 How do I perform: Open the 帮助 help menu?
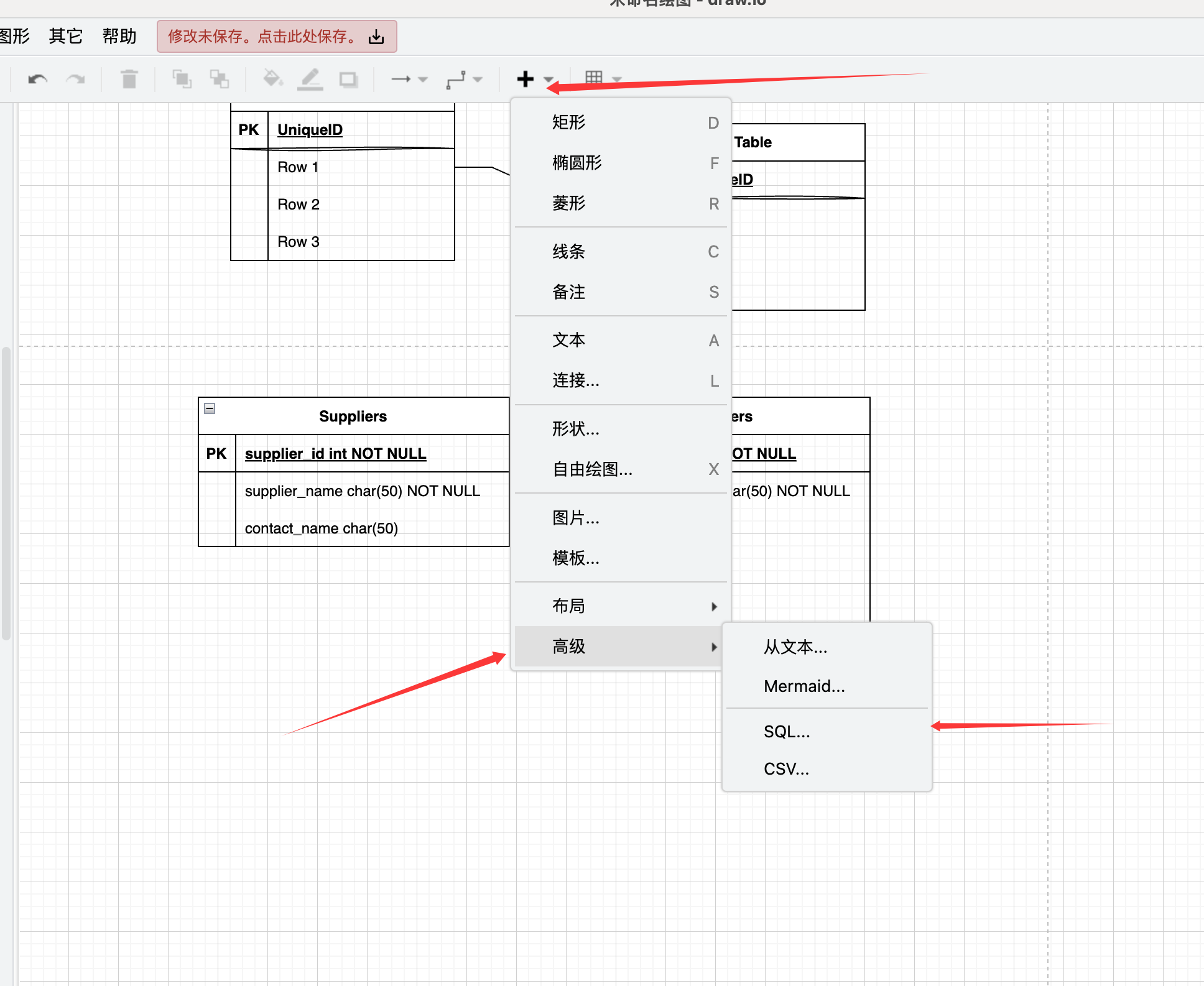[119, 36]
